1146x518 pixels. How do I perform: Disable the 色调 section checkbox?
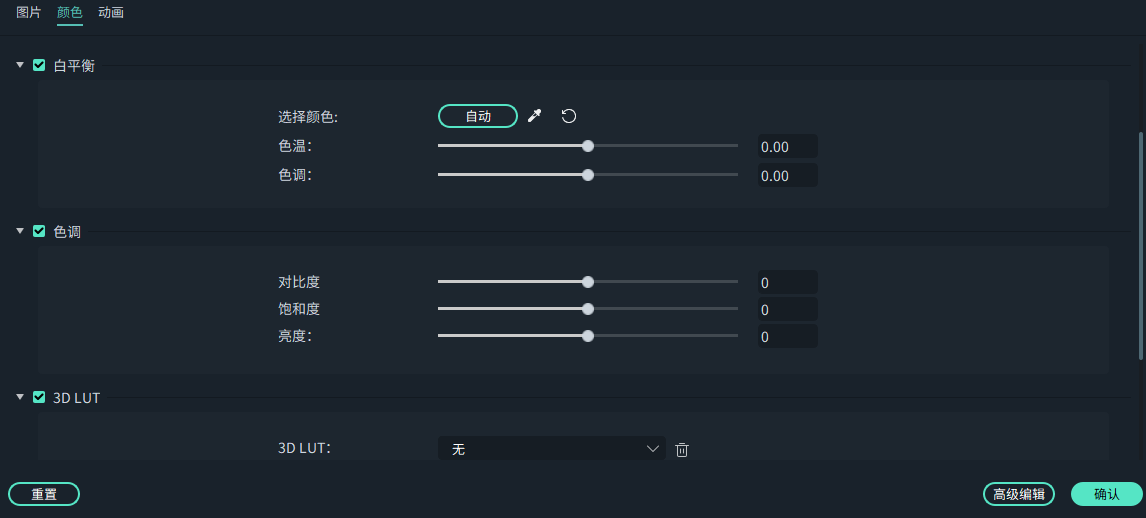click(x=39, y=231)
